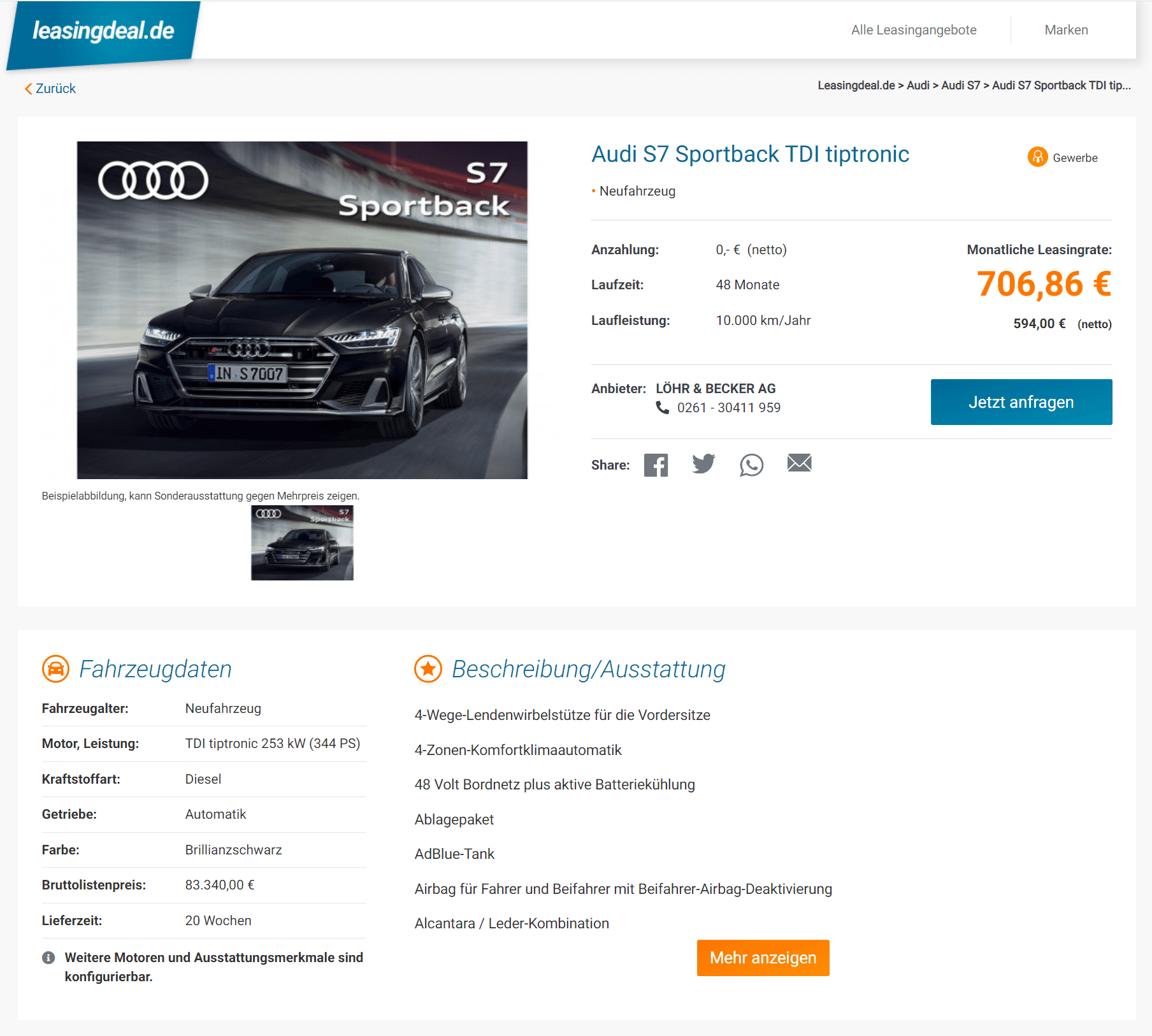Click Audi S7 in the breadcrumb
Screen dimensions: 1152x1036
[960, 85]
